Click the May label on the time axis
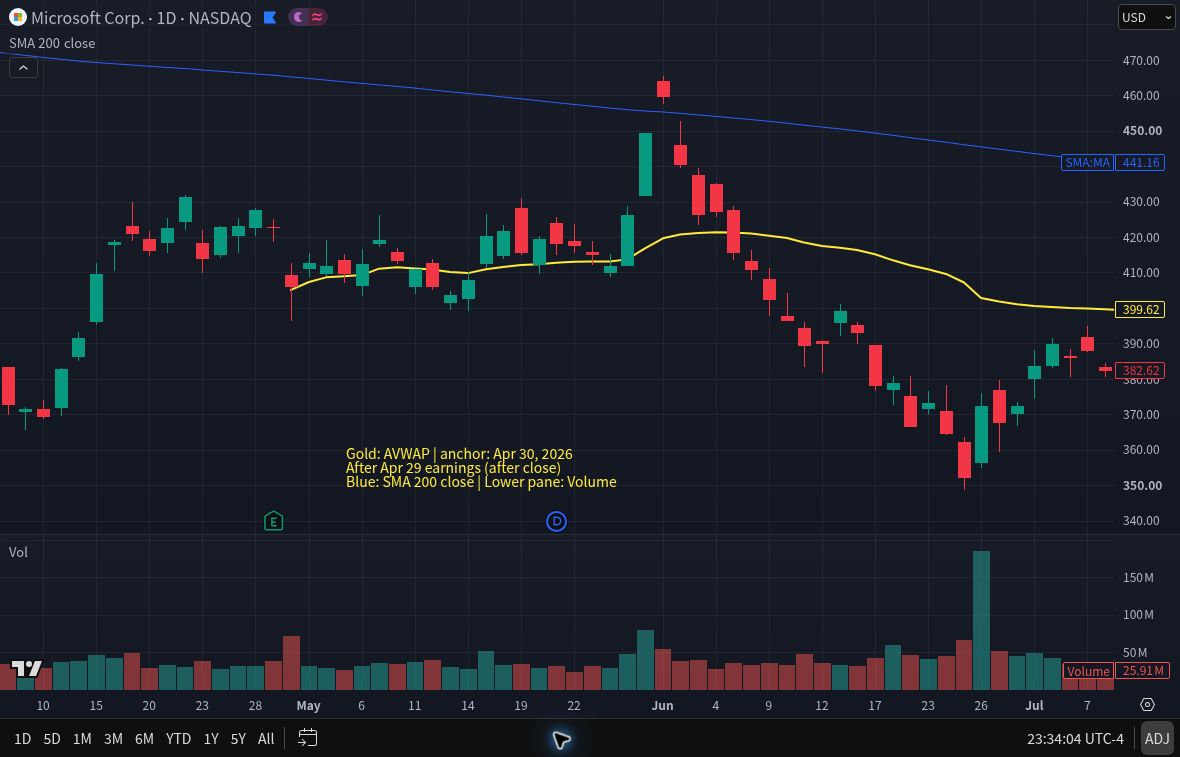The image size is (1180, 757). [309, 706]
